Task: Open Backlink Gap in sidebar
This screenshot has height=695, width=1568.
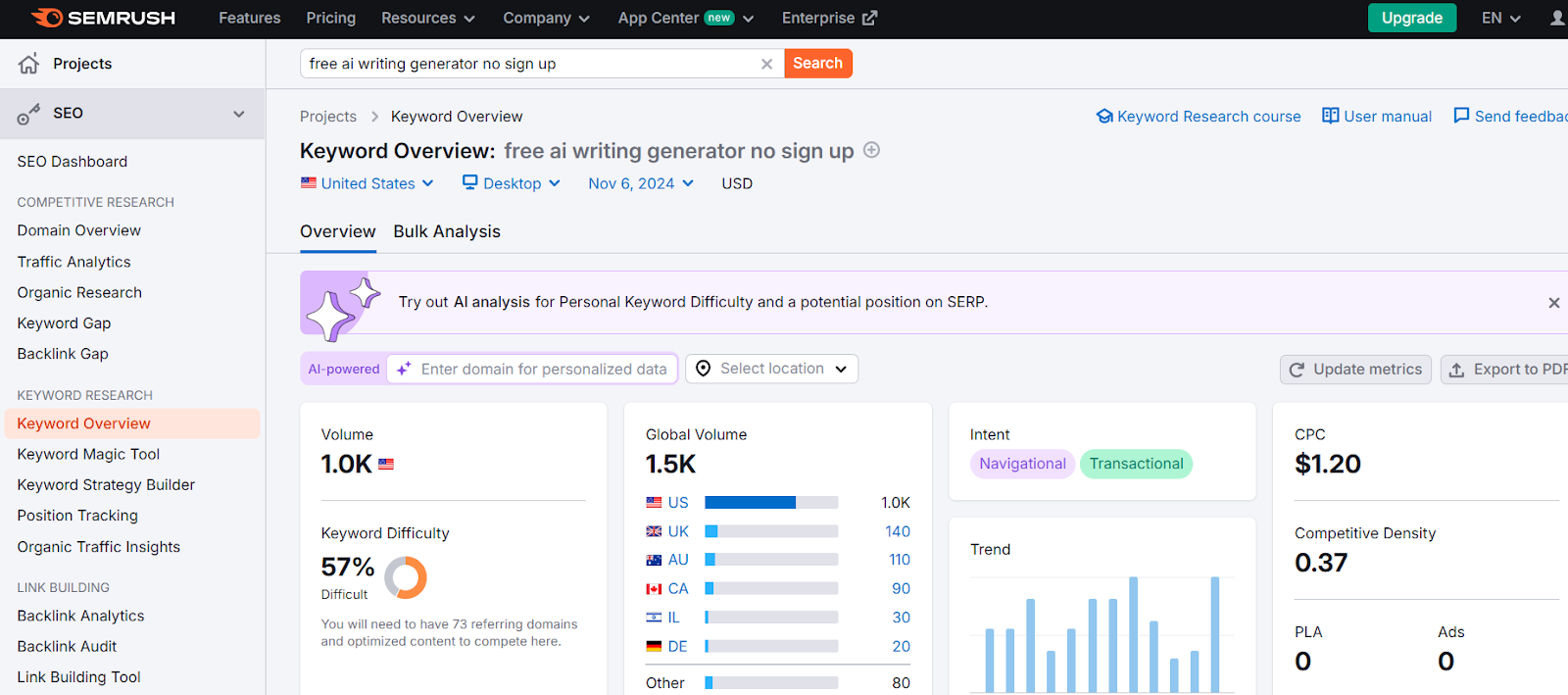Action: 63,354
